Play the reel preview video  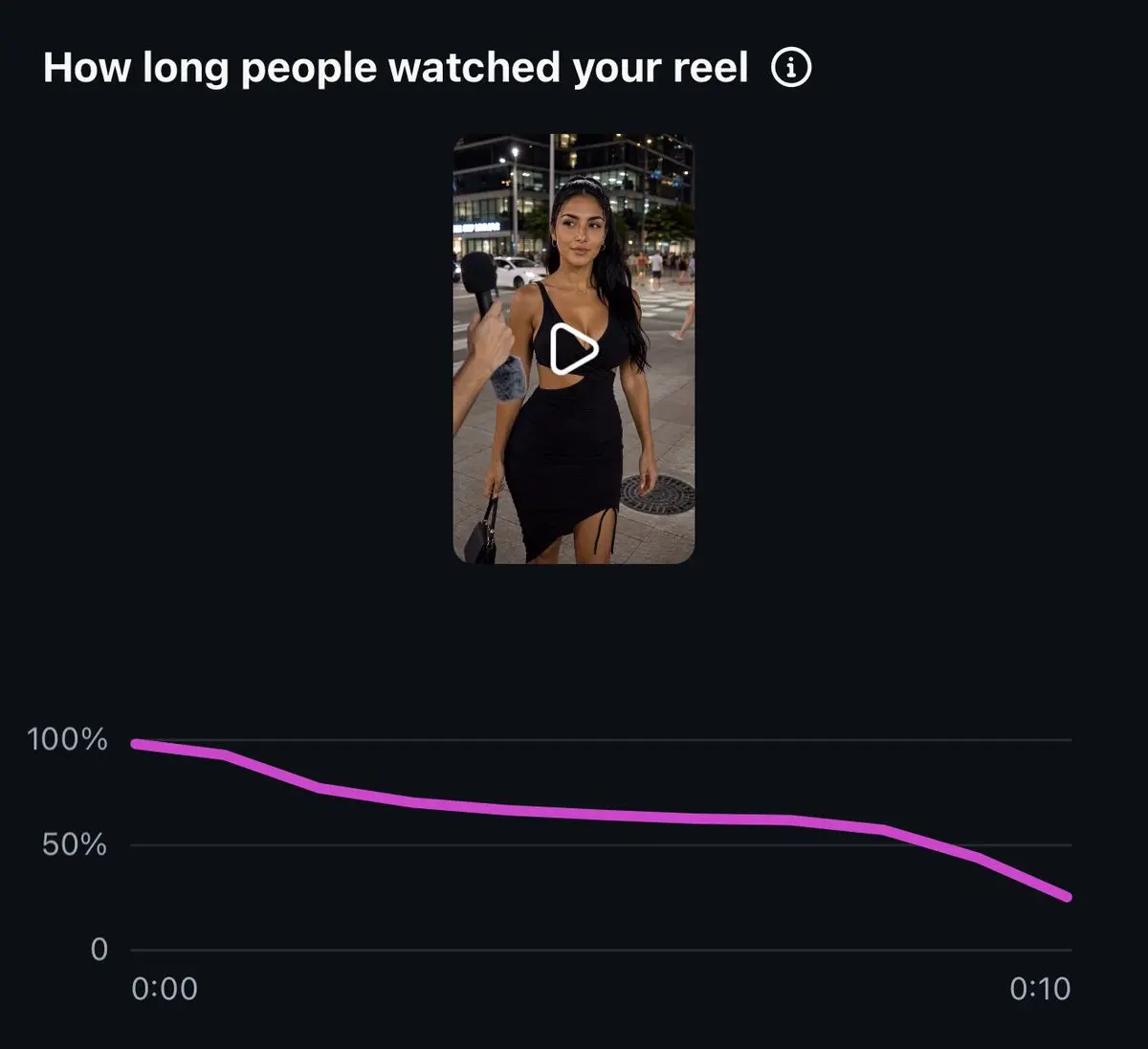point(574,349)
